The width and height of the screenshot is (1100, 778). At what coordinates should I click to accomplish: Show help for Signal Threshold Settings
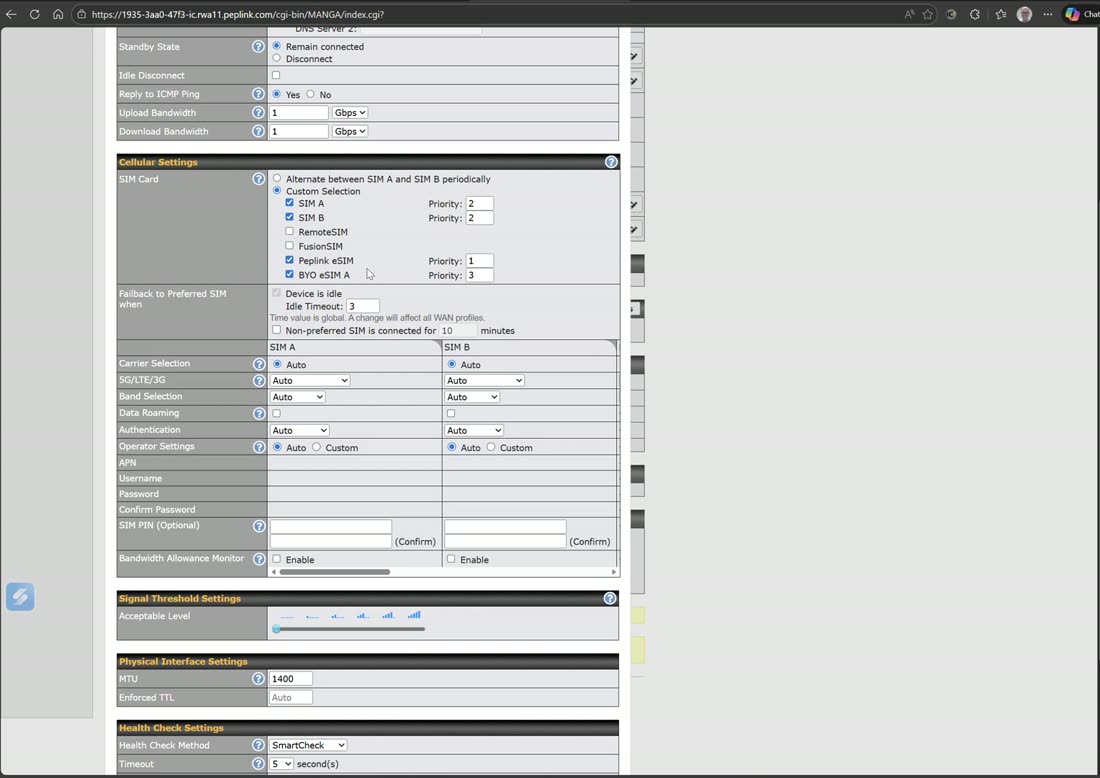pyautogui.click(x=610, y=598)
